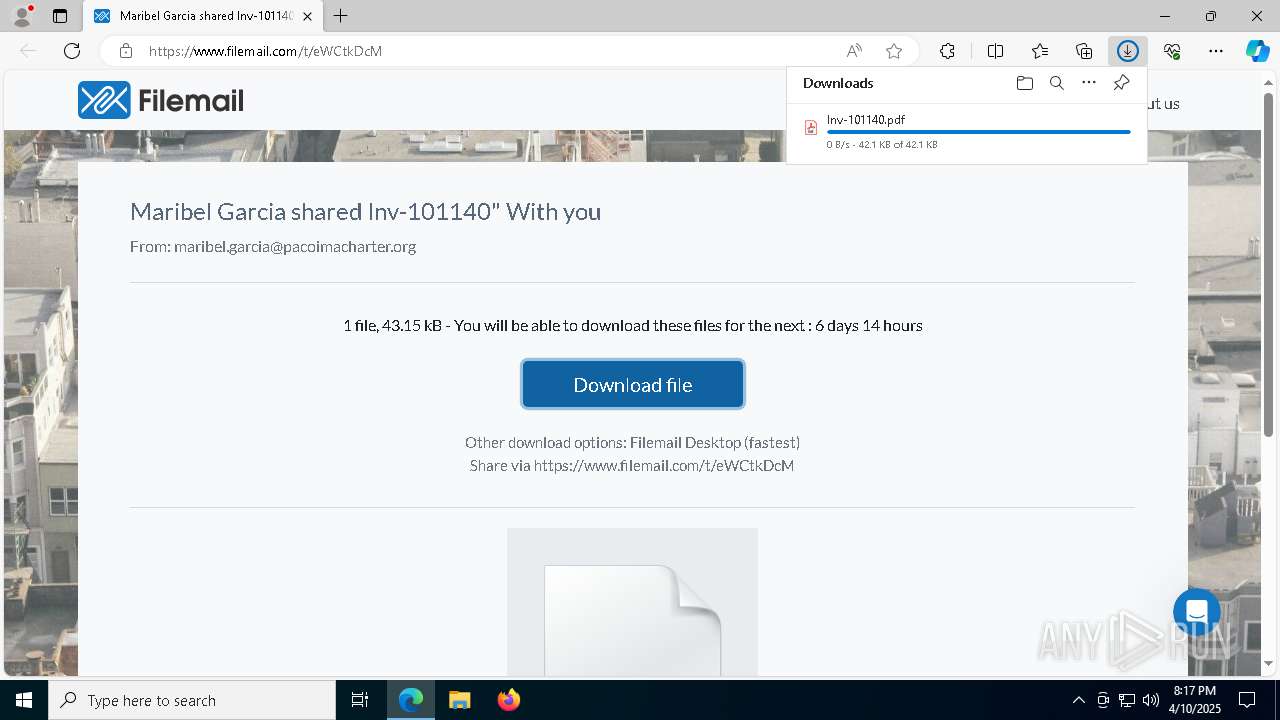Open the Copilot sidebar icon
Image resolution: width=1280 pixels, height=720 pixels.
coord(1257,51)
